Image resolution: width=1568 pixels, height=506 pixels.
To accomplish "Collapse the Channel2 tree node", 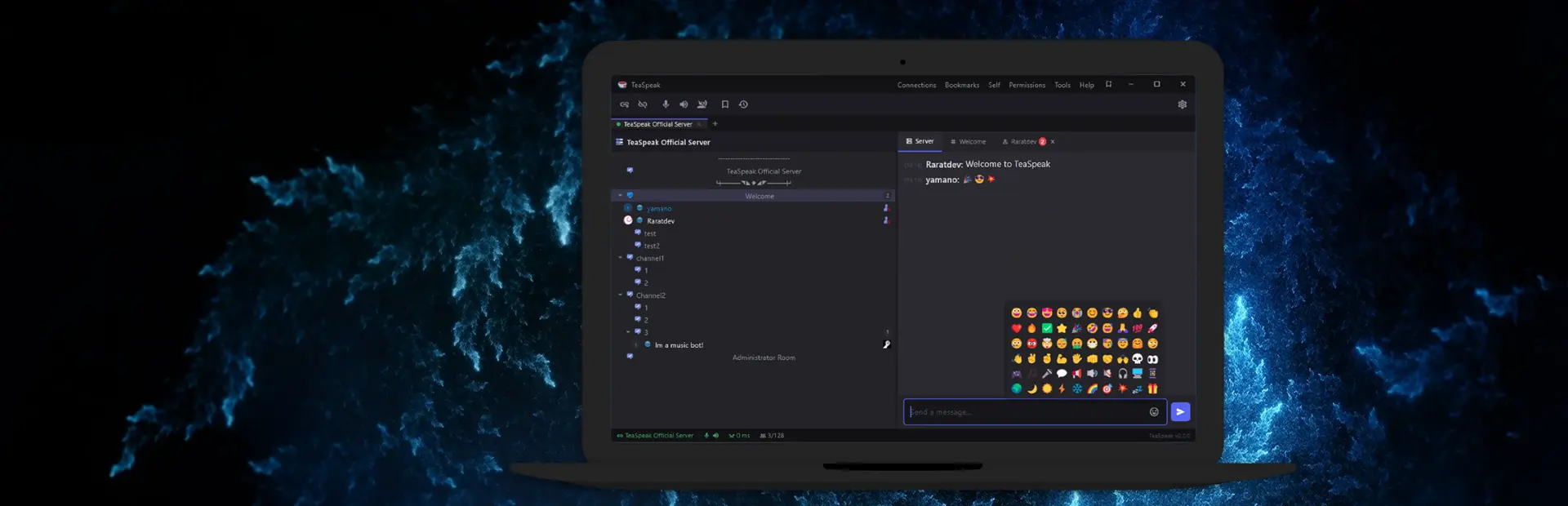I will tap(620, 295).
